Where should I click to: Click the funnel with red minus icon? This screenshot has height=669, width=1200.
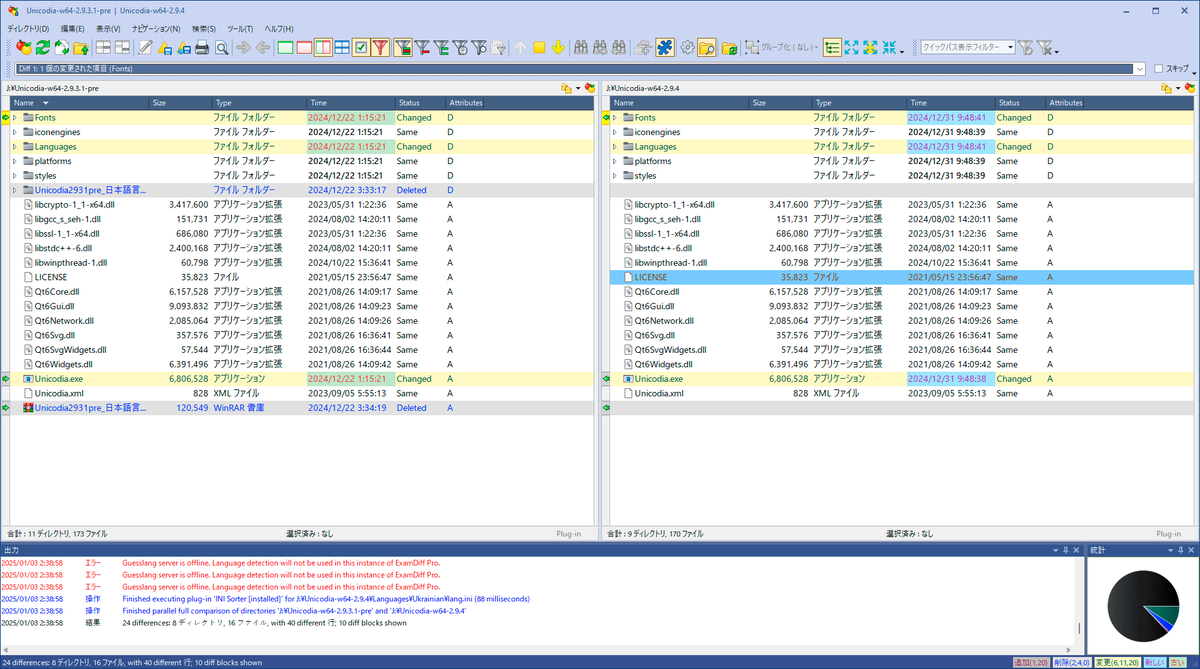click(x=422, y=47)
